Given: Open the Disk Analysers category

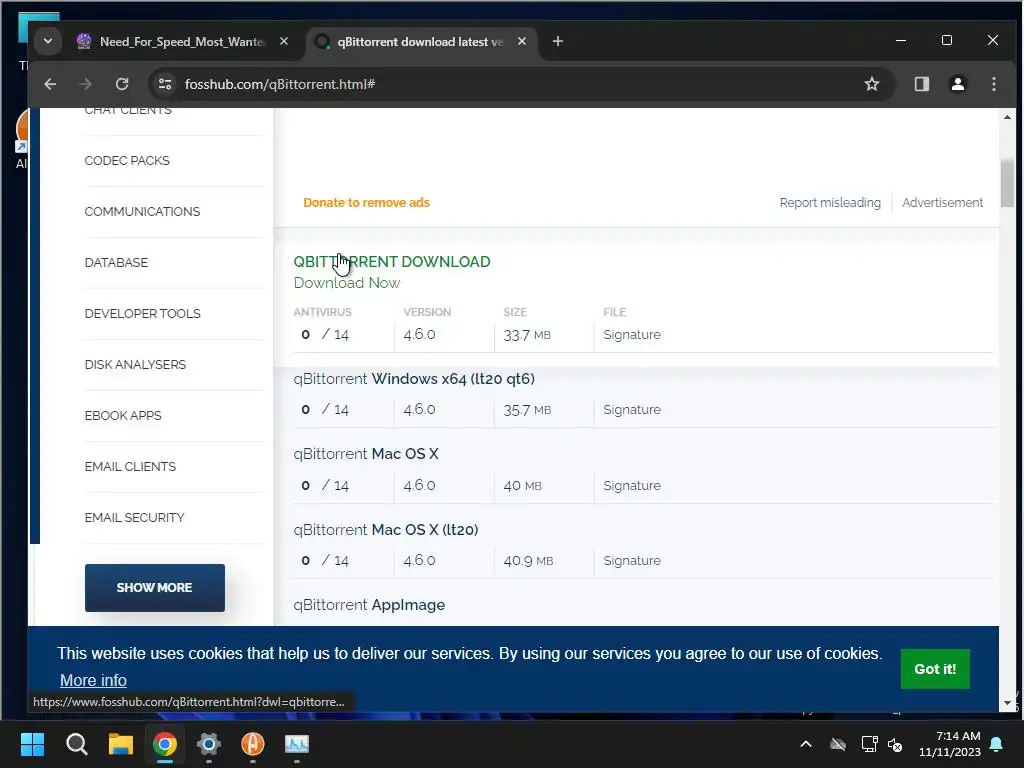Looking at the screenshot, I should pos(135,364).
